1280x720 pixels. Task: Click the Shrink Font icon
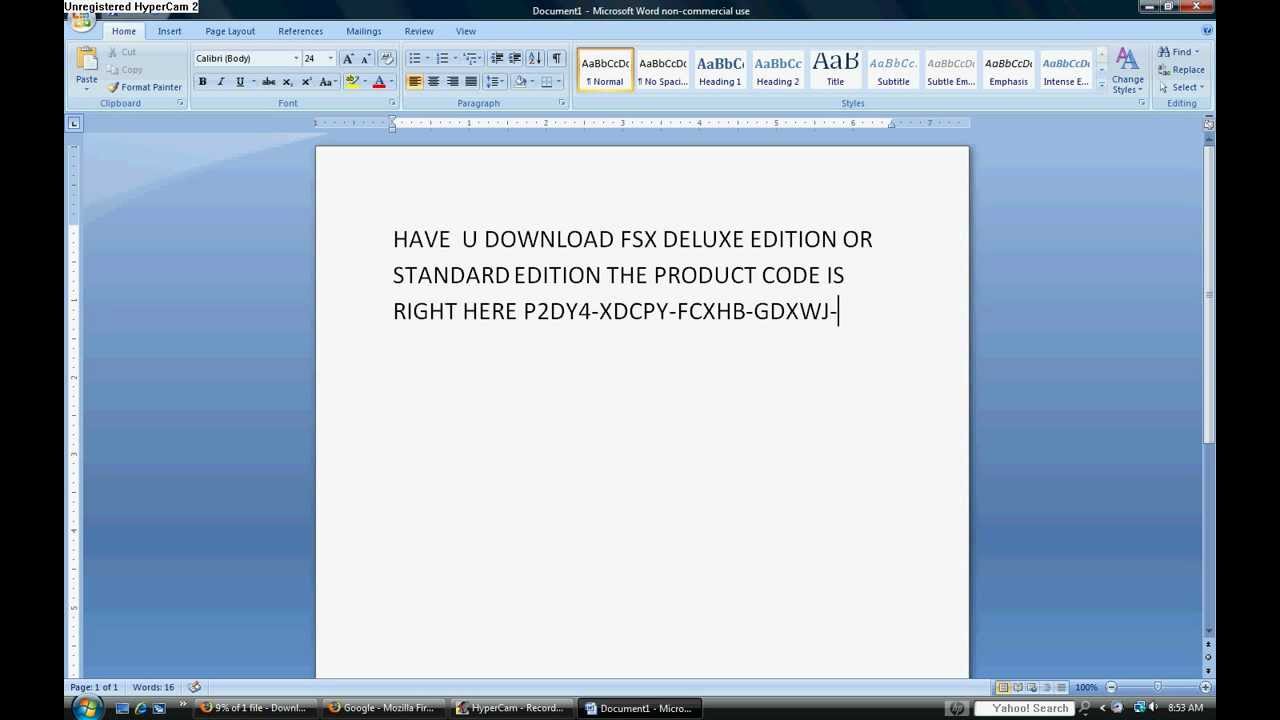click(366, 59)
